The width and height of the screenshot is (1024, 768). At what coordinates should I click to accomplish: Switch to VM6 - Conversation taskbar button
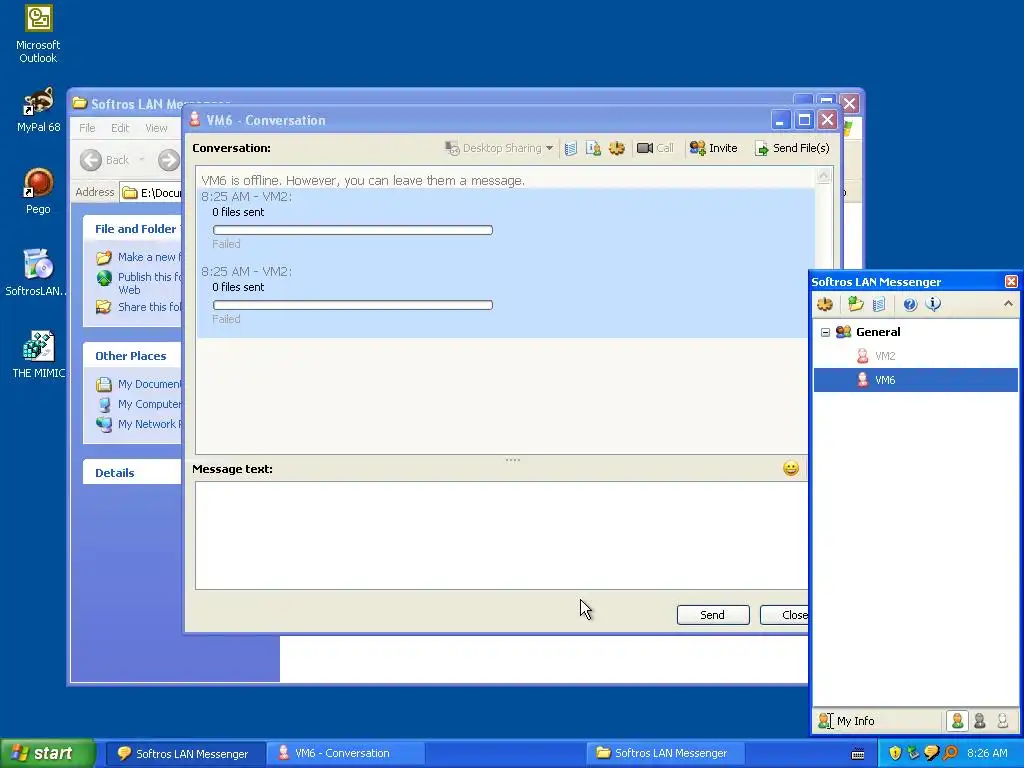[345, 754]
